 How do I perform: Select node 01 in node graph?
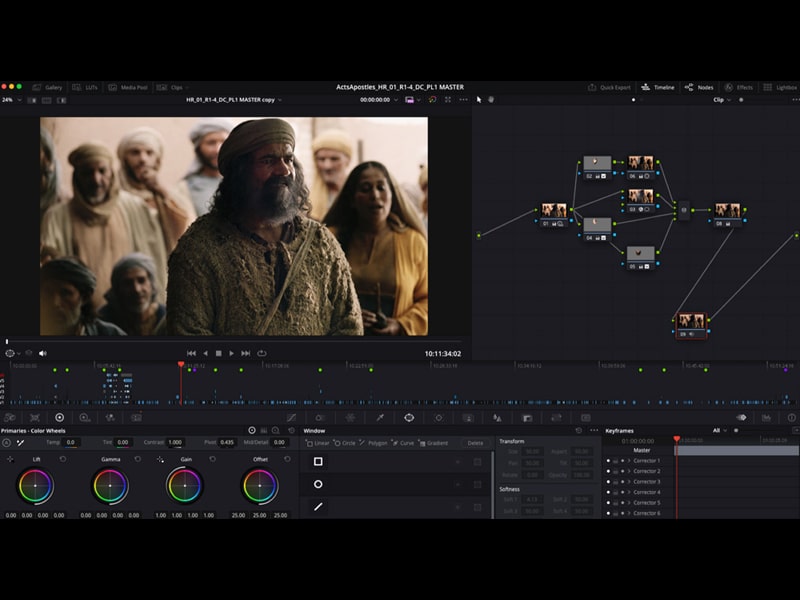(554, 215)
